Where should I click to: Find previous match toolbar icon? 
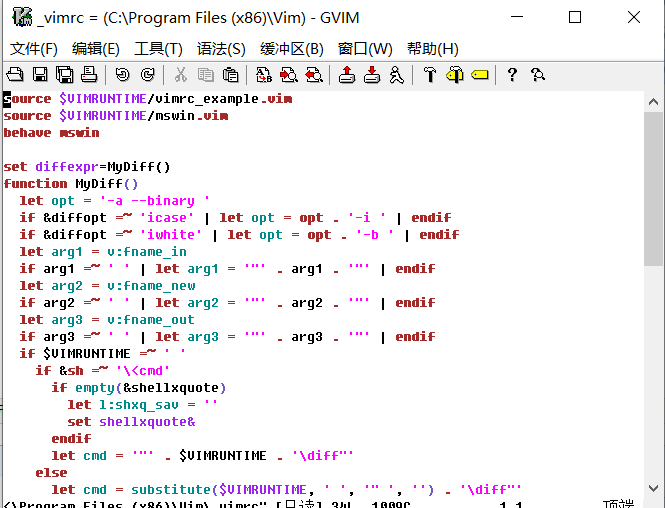tap(314, 75)
